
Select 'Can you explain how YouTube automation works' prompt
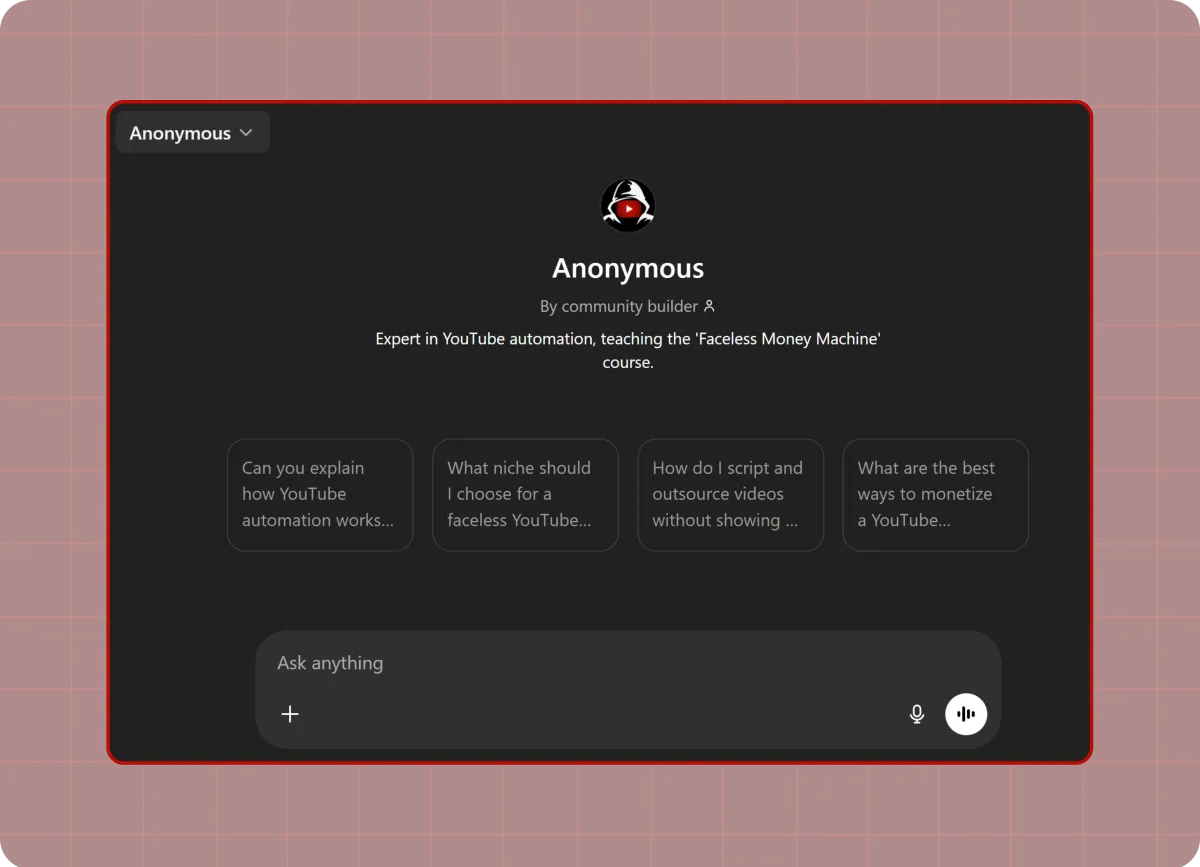(320, 495)
